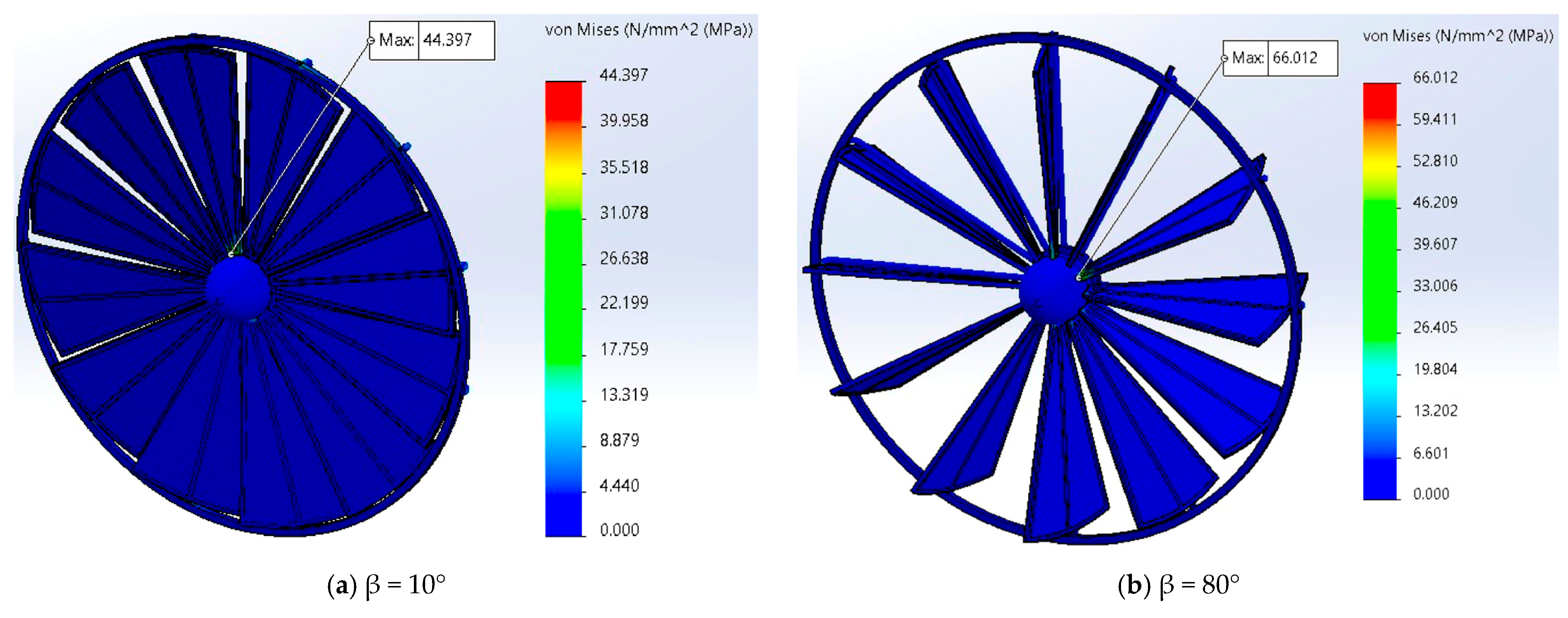
Task: Click the left von Mises legend title
Action: (x=648, y=30)
